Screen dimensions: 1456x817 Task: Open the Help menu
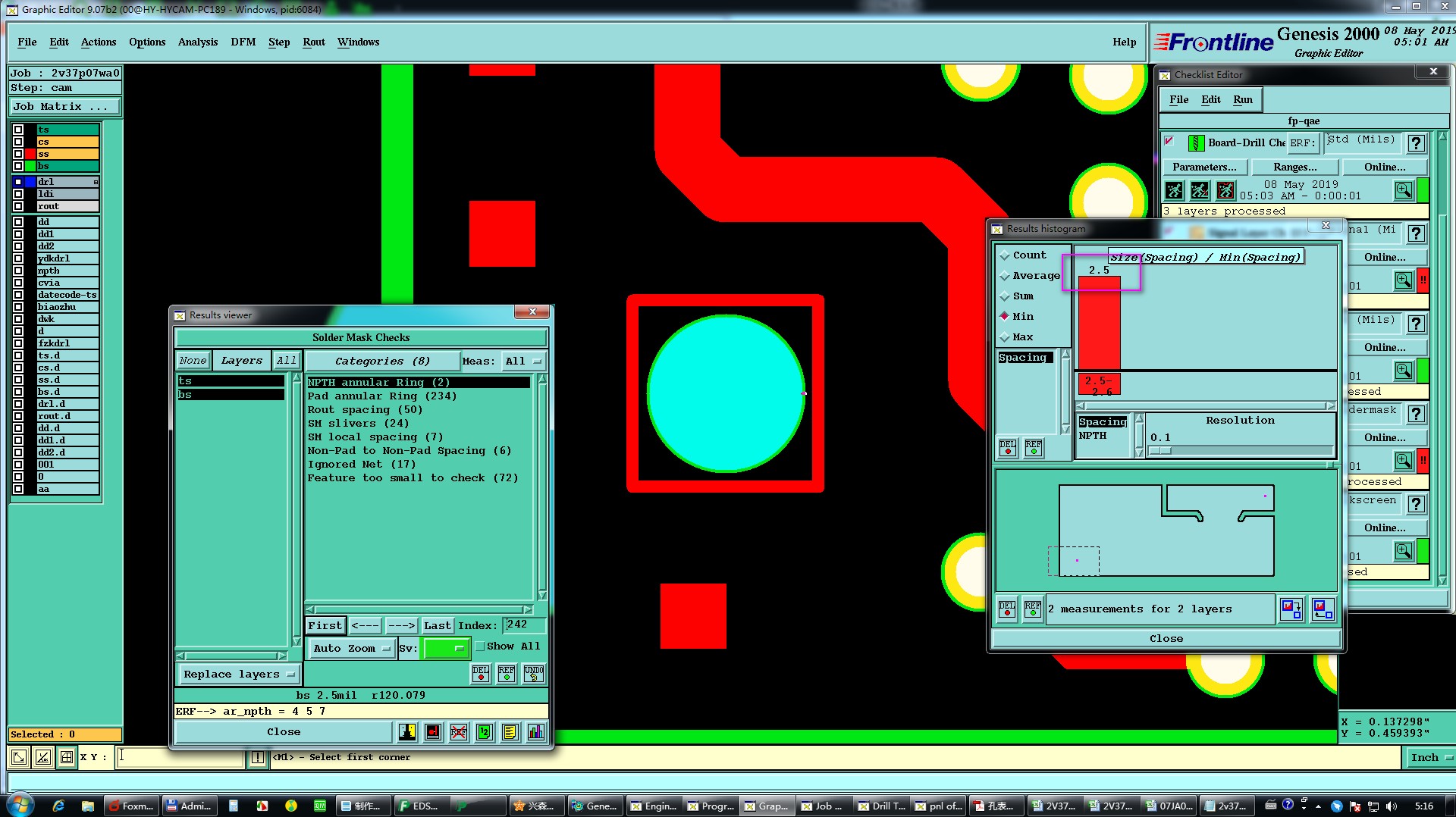click(x=1125, y=42)
